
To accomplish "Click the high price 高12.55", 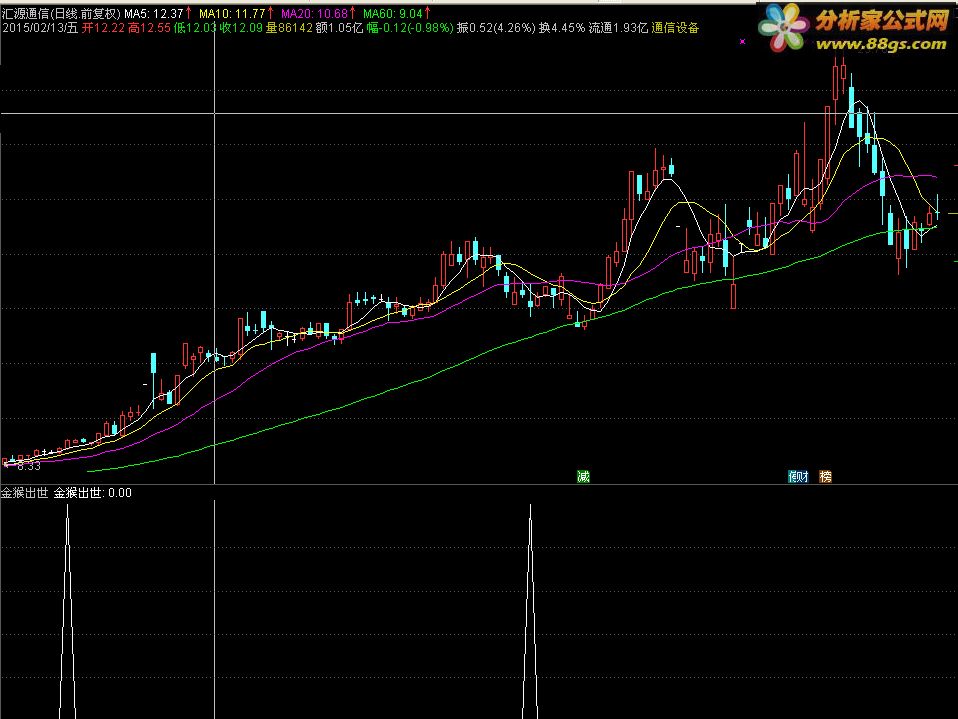I will click(x=149, y=28).
